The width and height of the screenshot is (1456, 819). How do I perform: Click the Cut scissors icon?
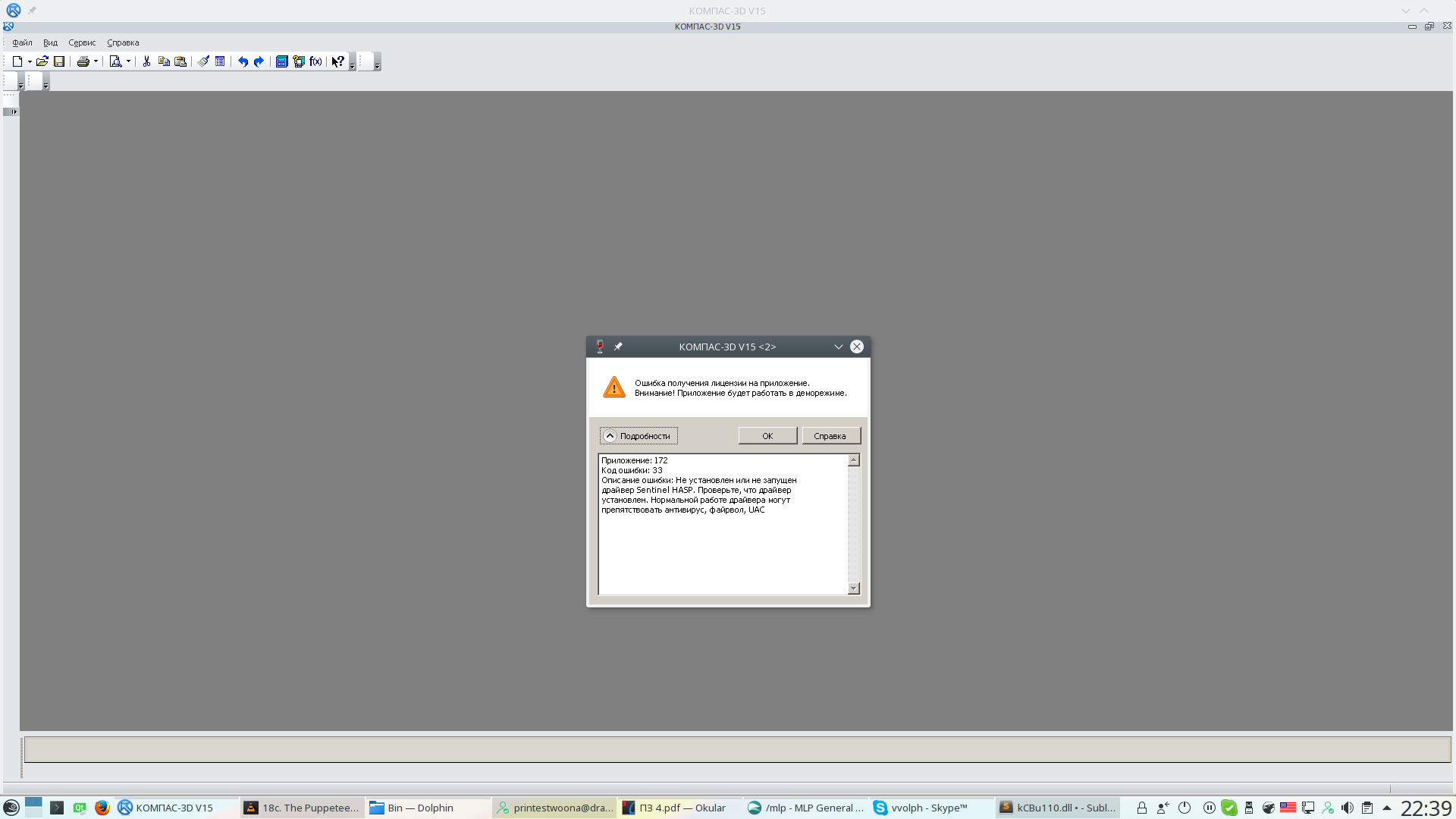click(x=146, y=61)
